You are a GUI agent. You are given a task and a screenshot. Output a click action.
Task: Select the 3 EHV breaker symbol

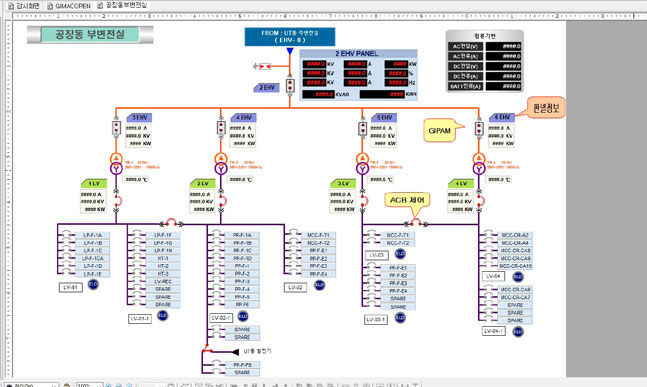(116, 127)
